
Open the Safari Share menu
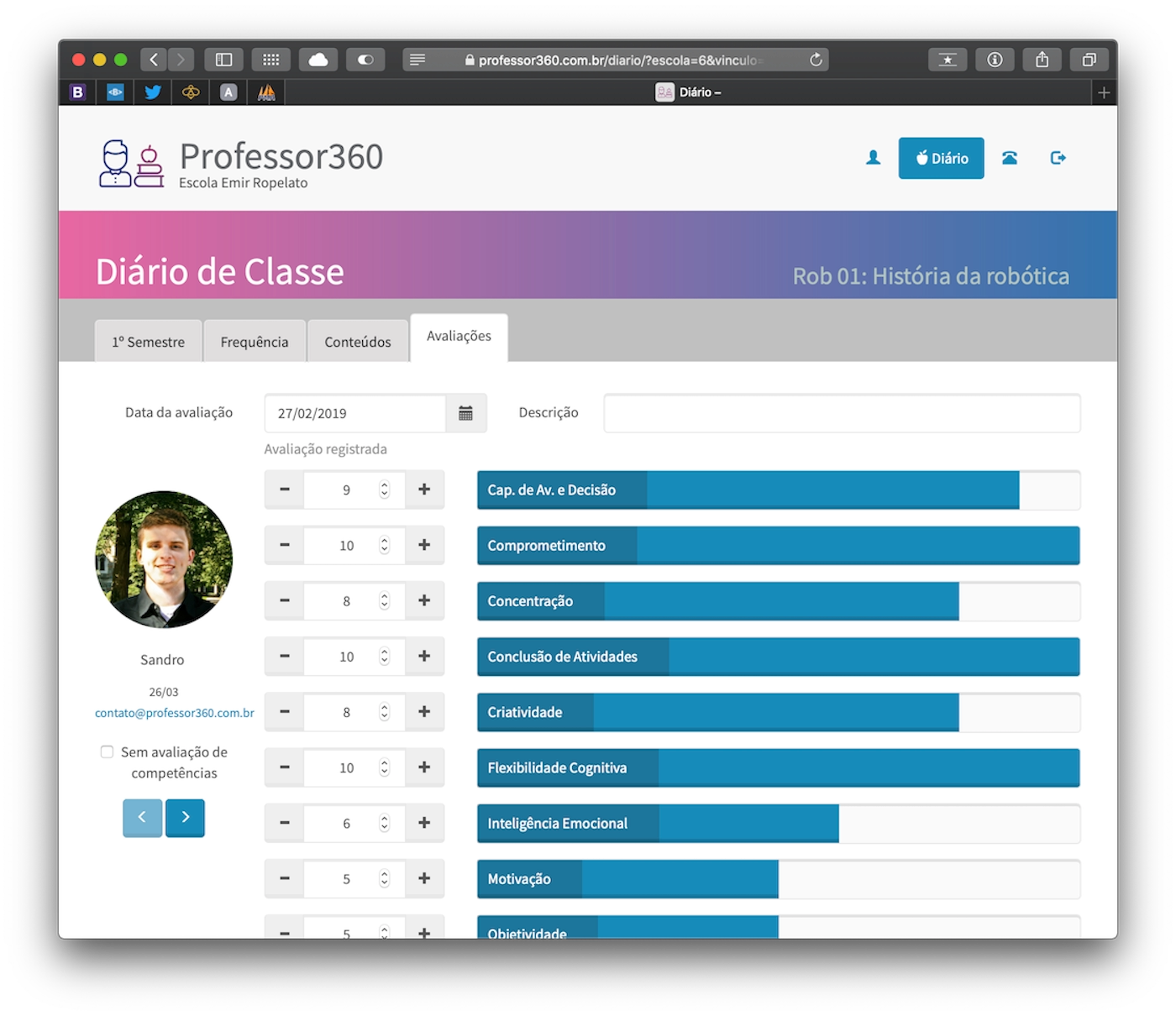[1042, 60]
